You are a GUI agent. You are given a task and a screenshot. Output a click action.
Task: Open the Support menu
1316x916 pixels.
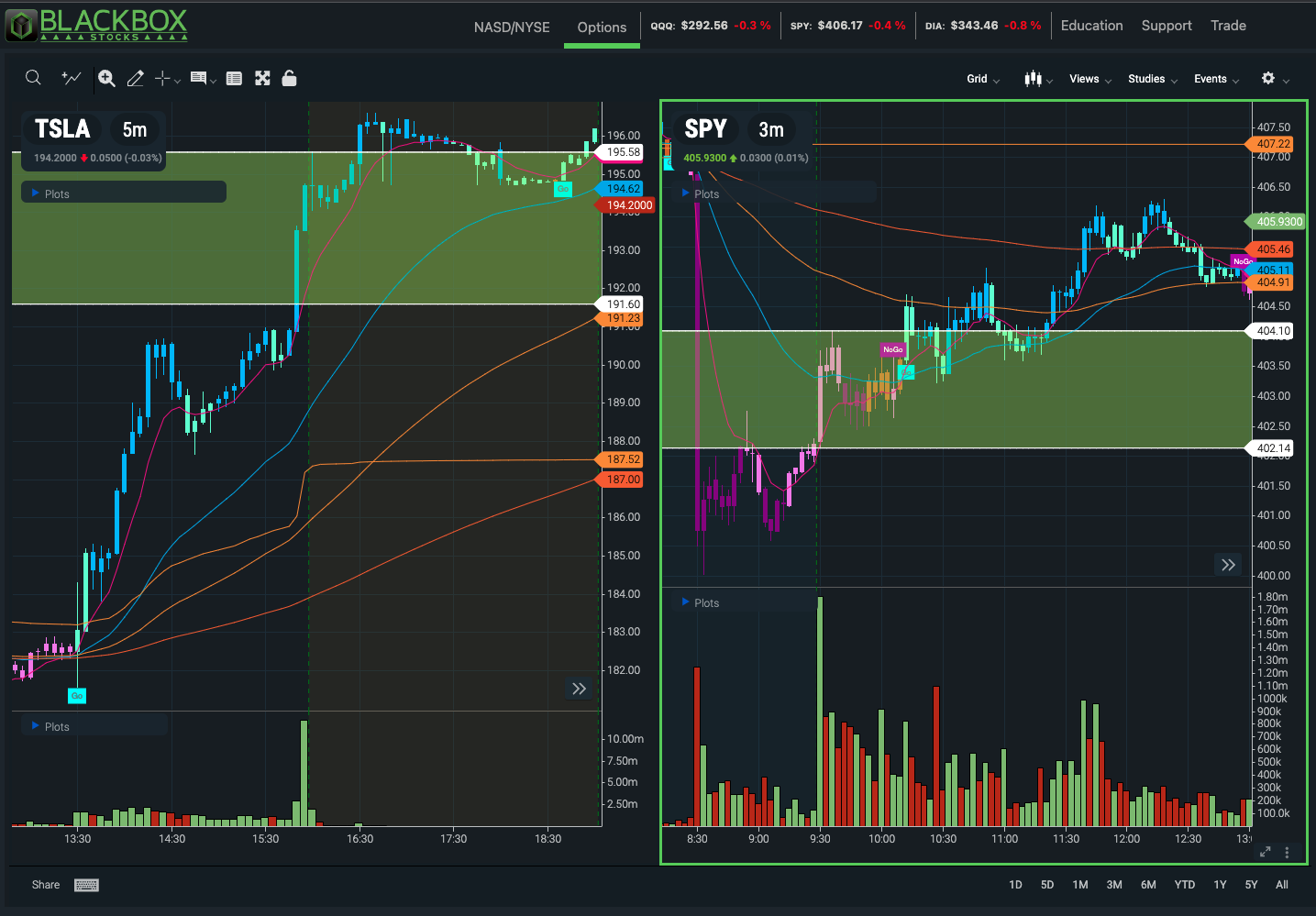pyautogui.click(x=1167, y=26)
